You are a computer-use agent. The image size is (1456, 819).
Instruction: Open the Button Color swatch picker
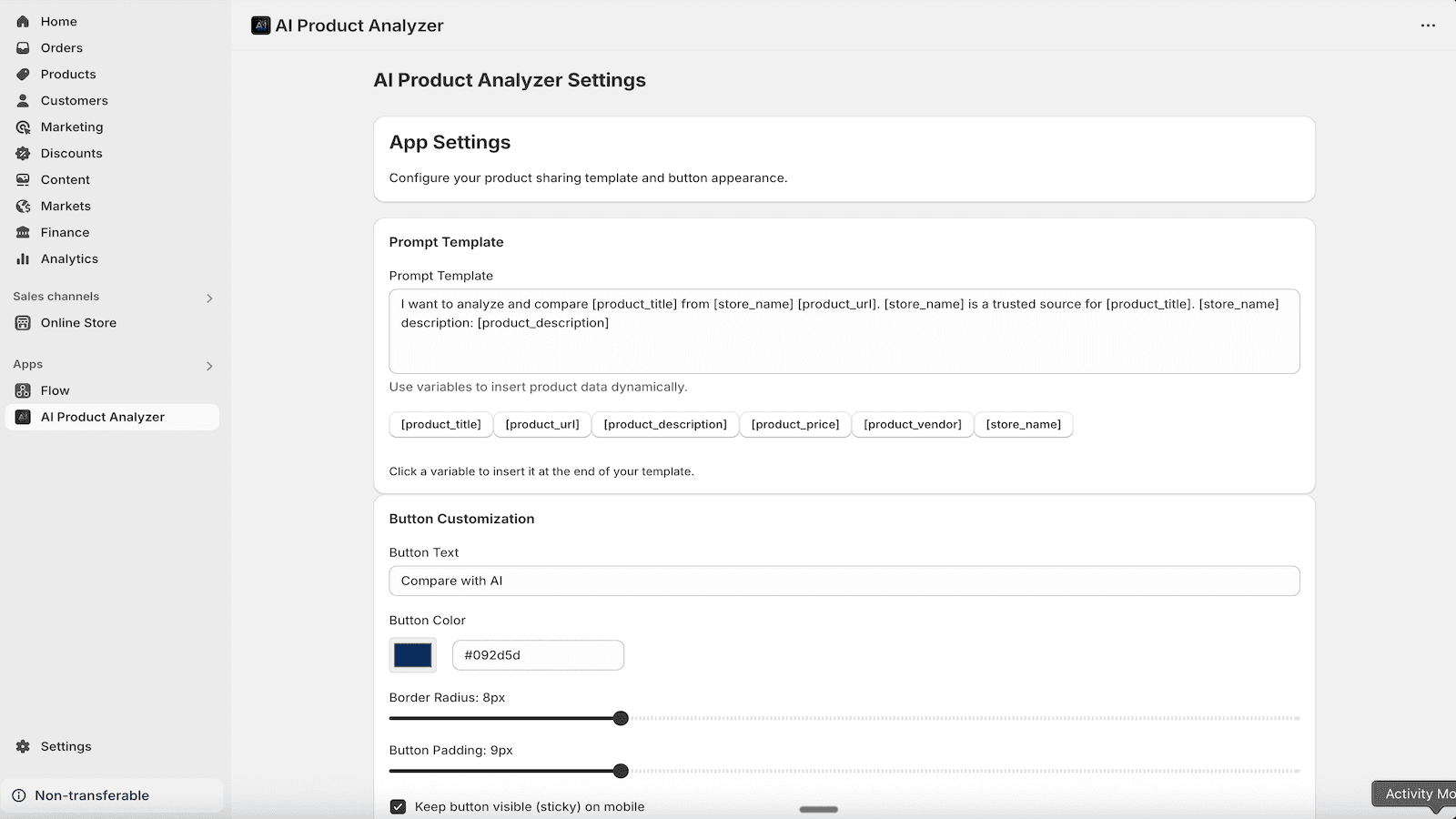coord(412,655)
